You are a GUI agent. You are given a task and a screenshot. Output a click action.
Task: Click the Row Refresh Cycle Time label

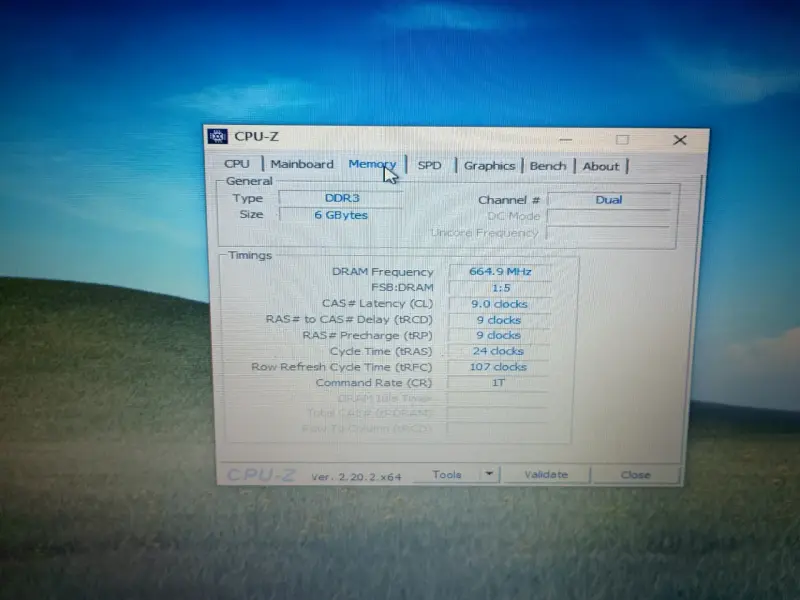(x=341, y=367)
